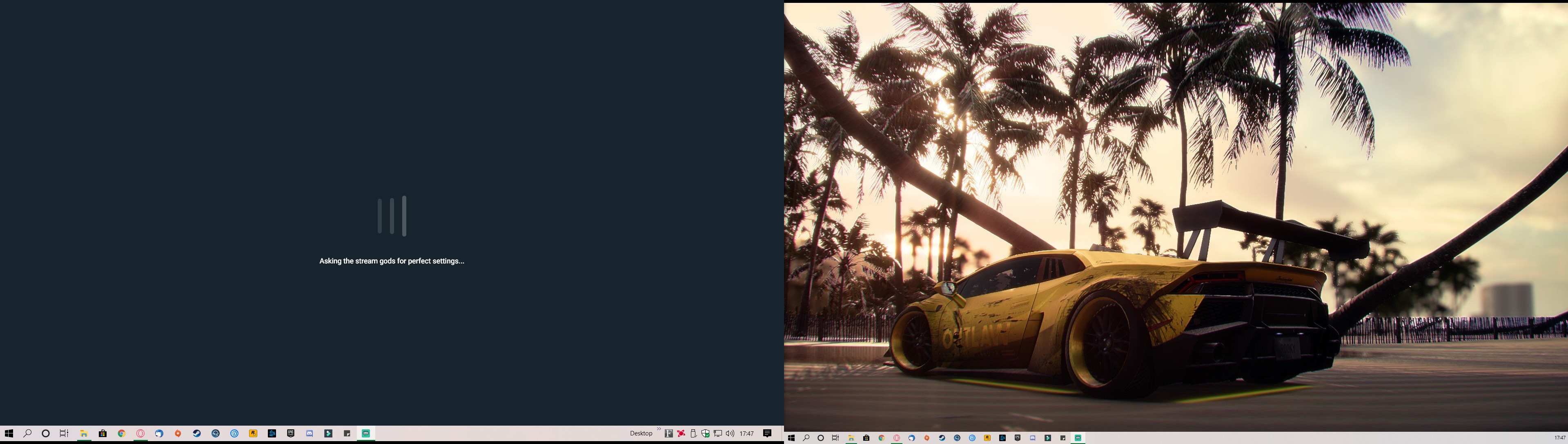1568x444 pixels.
Task: Open Rockstar Games Launcher icon
Action: (253, 434)
